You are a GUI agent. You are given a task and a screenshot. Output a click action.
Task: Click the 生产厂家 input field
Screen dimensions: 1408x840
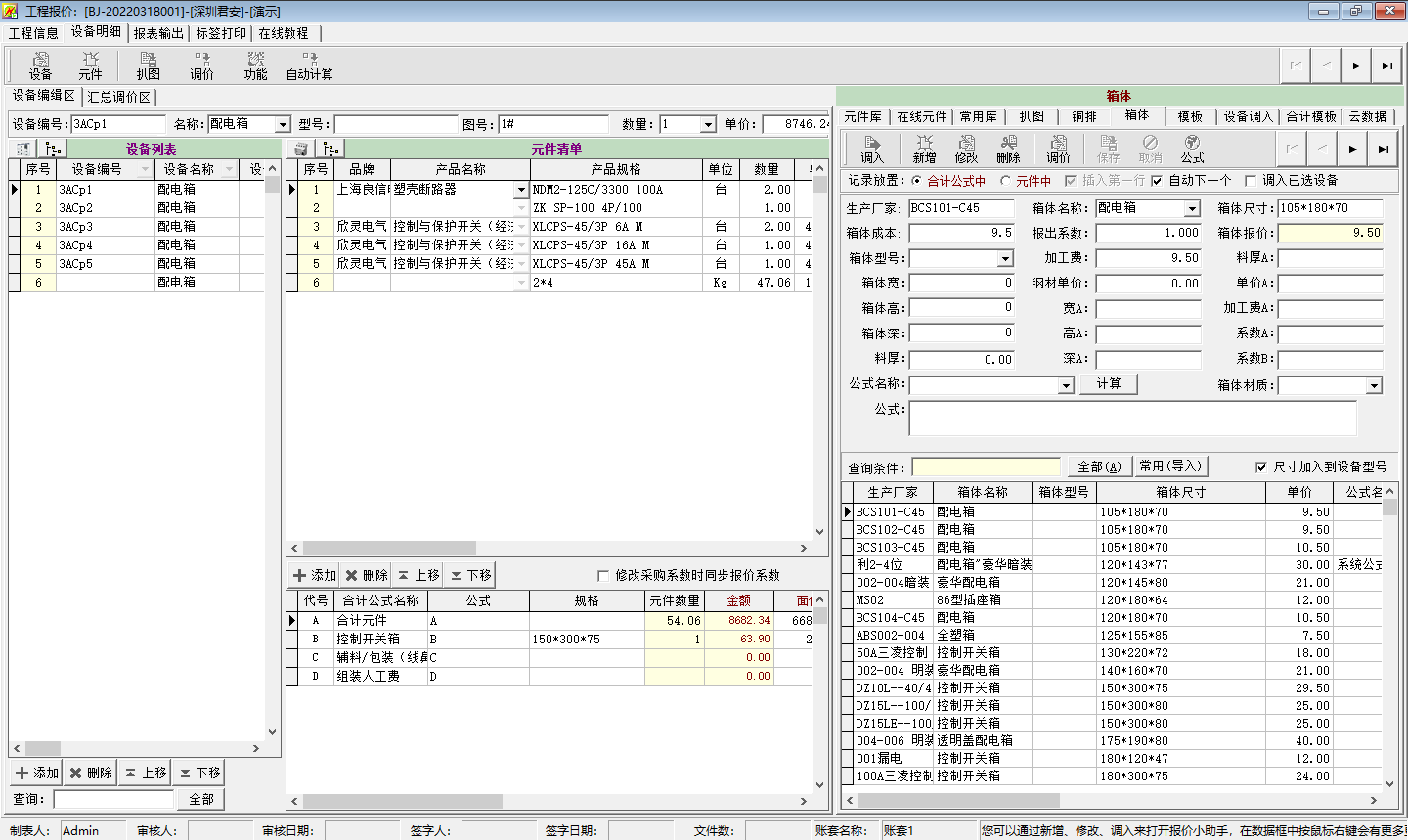click(962, 208)
